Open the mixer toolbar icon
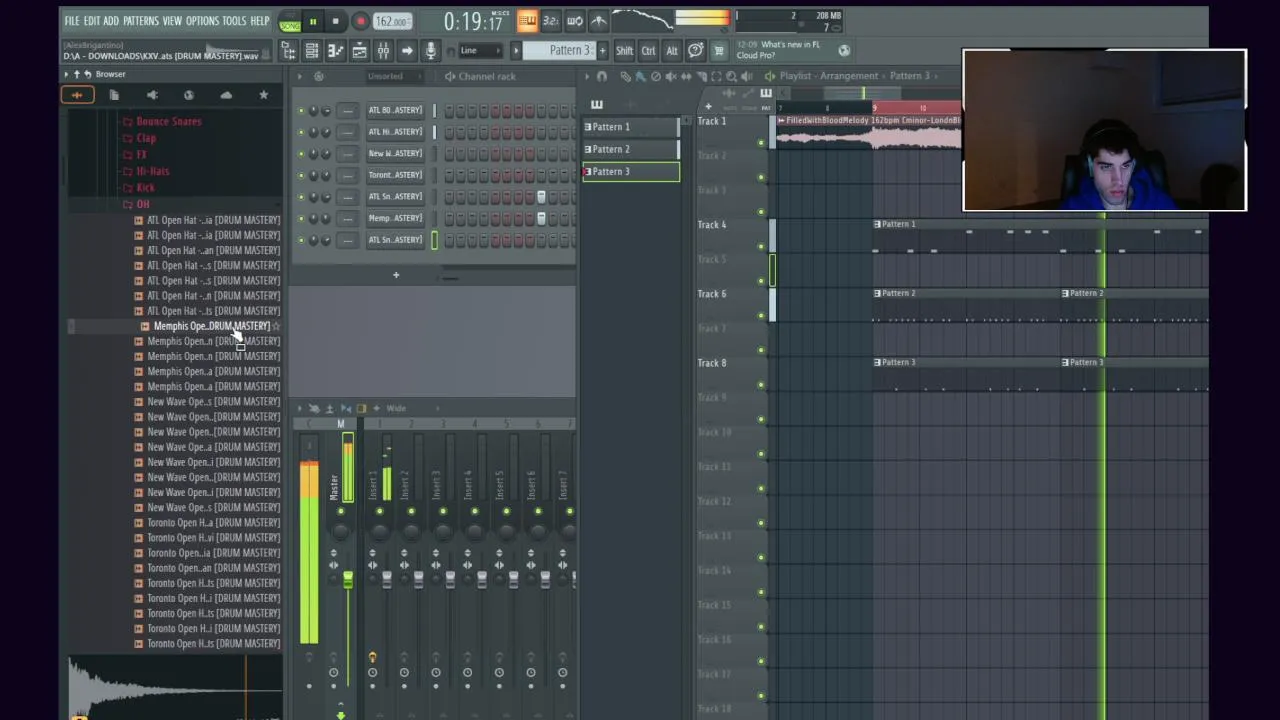This screenshot has height=720, width=1280. pos(383,51)
